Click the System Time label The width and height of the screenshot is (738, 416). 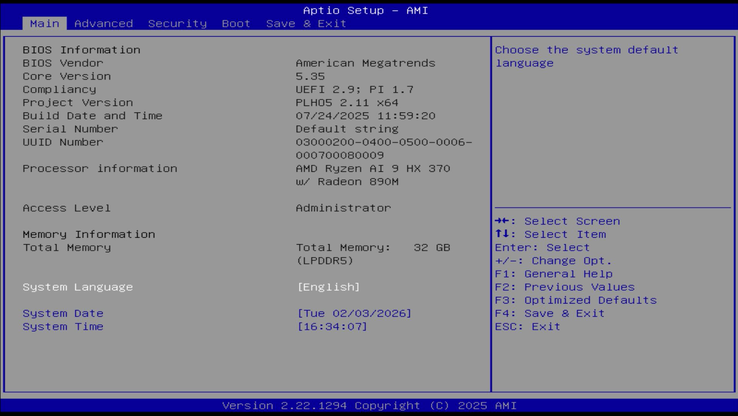63,326
